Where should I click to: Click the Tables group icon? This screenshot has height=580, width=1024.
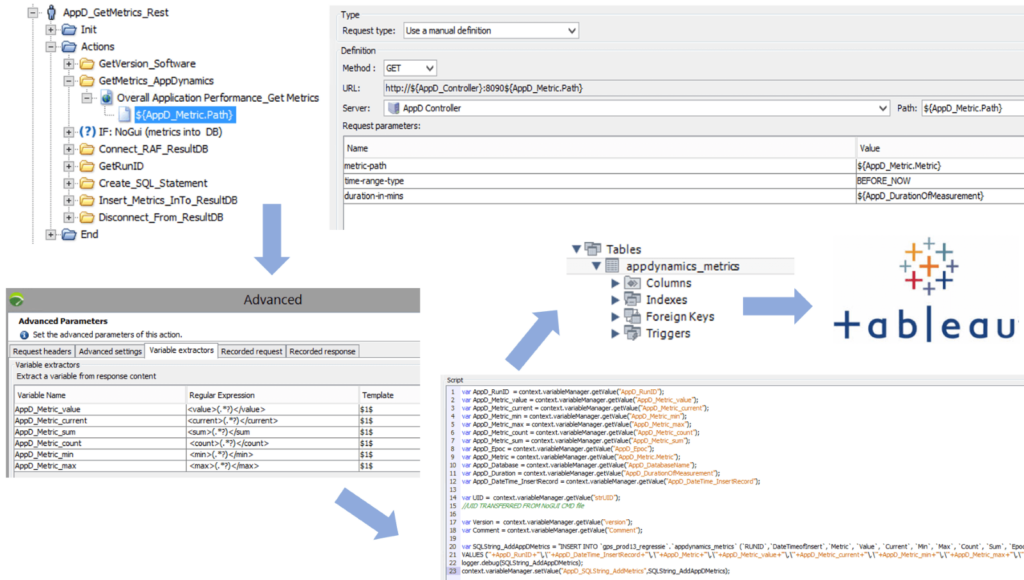(x=593, y=249)
